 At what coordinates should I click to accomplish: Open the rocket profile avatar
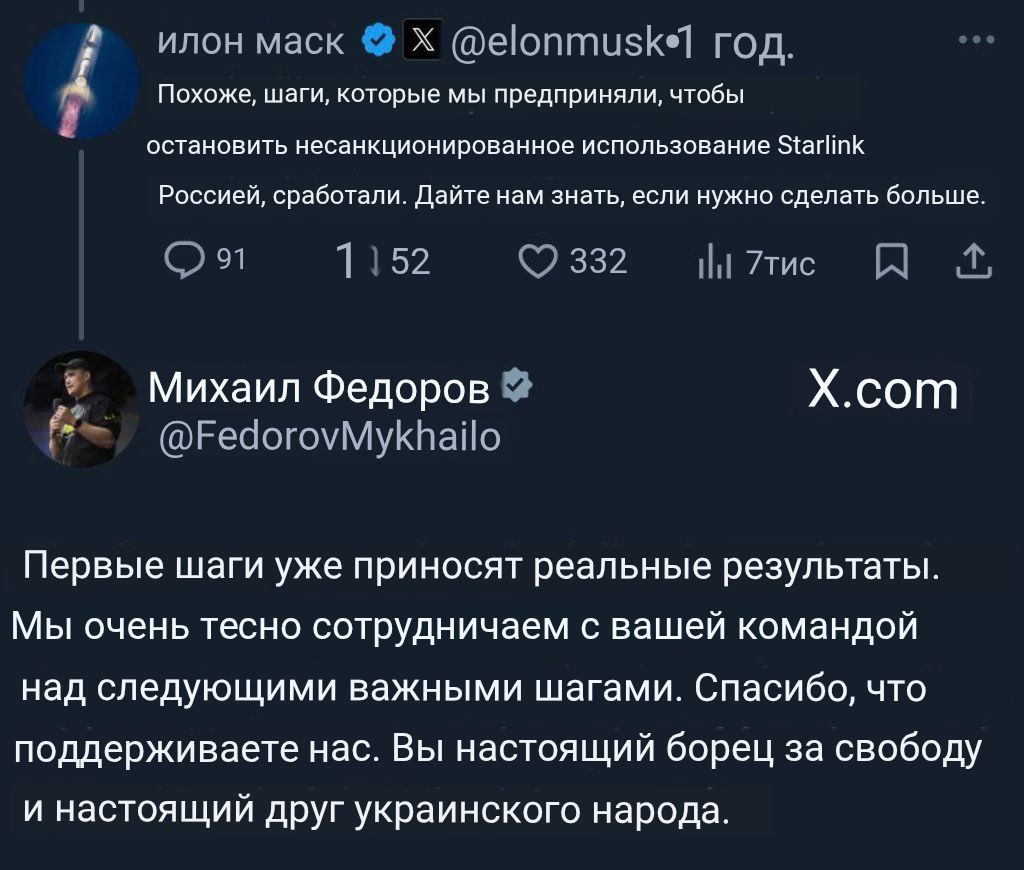(x=82, y=82)
